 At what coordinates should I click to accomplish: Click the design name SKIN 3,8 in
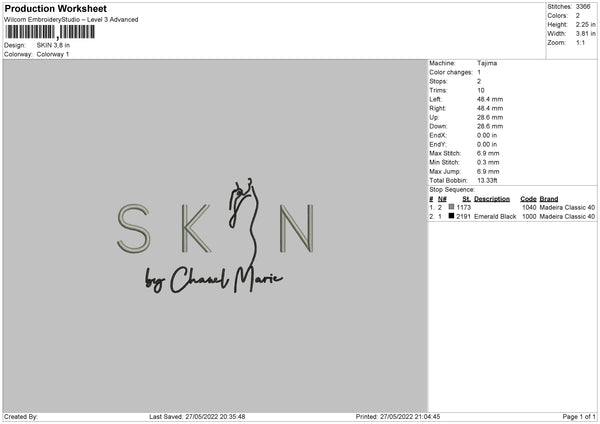click(53, 45)
